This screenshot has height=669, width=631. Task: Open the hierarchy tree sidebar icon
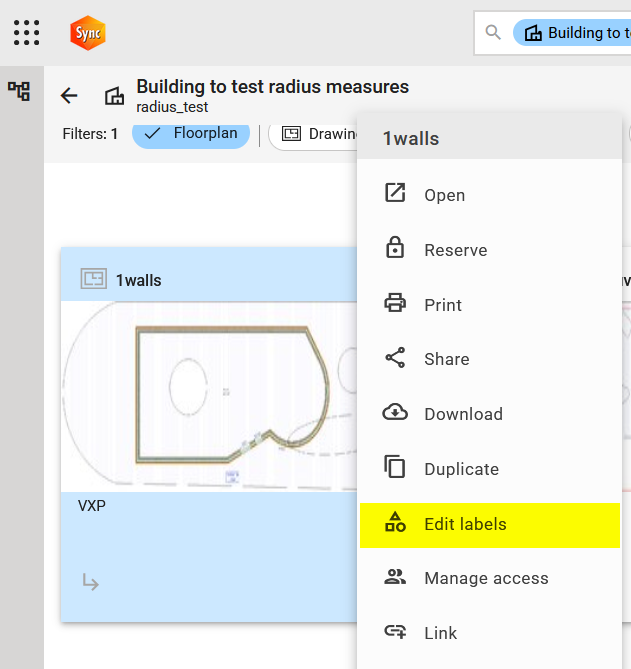19,92
